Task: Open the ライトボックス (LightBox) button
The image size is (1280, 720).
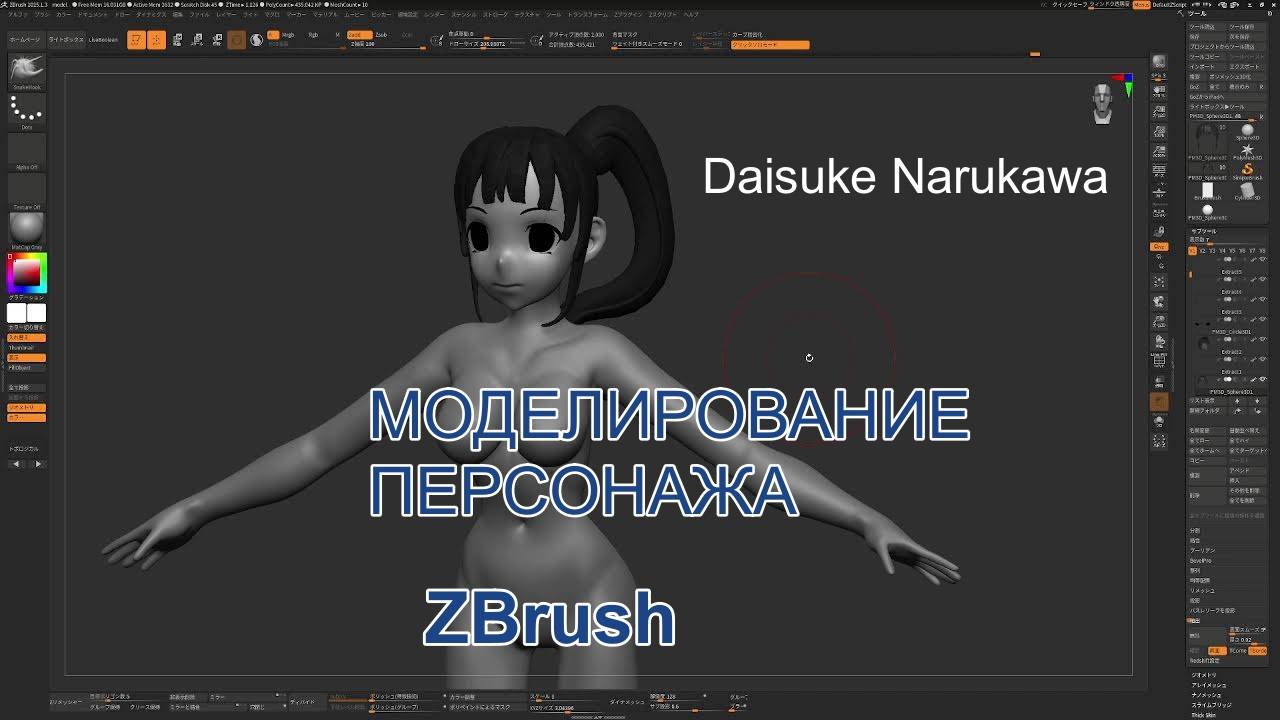Action: pos(66,39)
